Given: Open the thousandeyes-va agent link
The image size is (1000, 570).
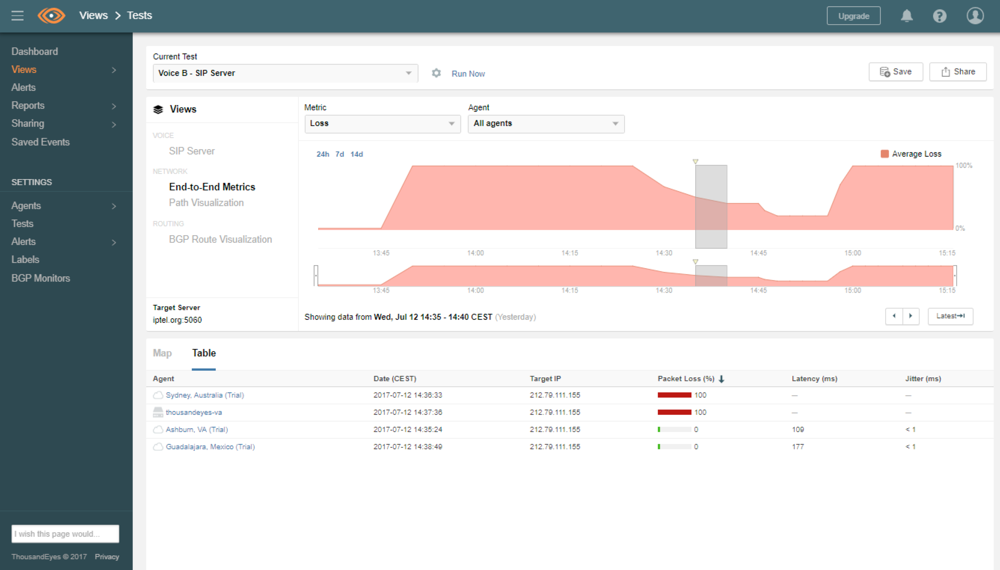Looking at the screenshot, I should pyautogui.click(x=194, y=413).
